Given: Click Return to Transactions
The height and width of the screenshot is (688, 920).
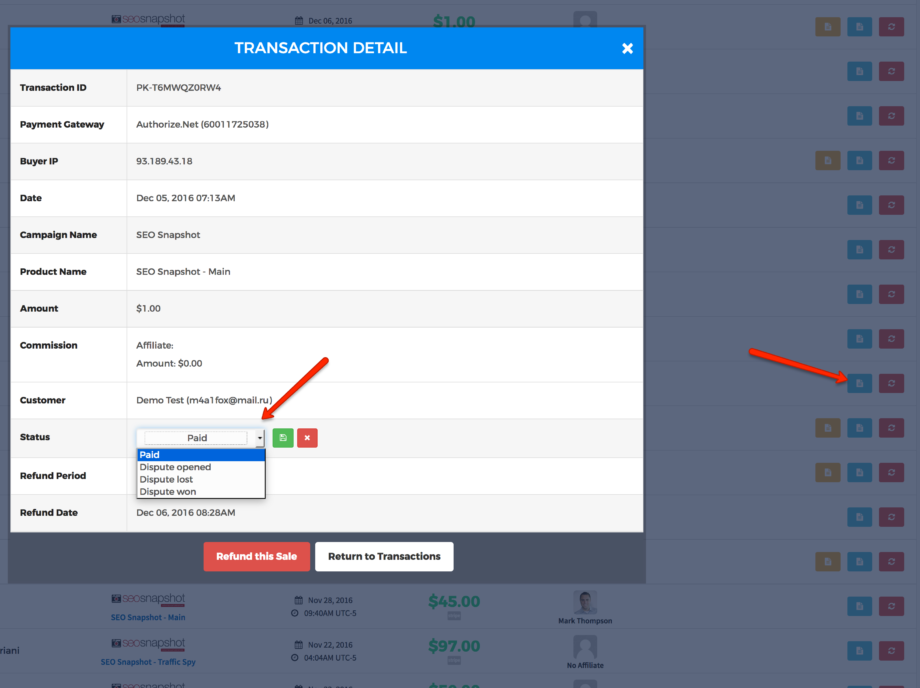Looking at the screenshot, I should coord(384,556).
